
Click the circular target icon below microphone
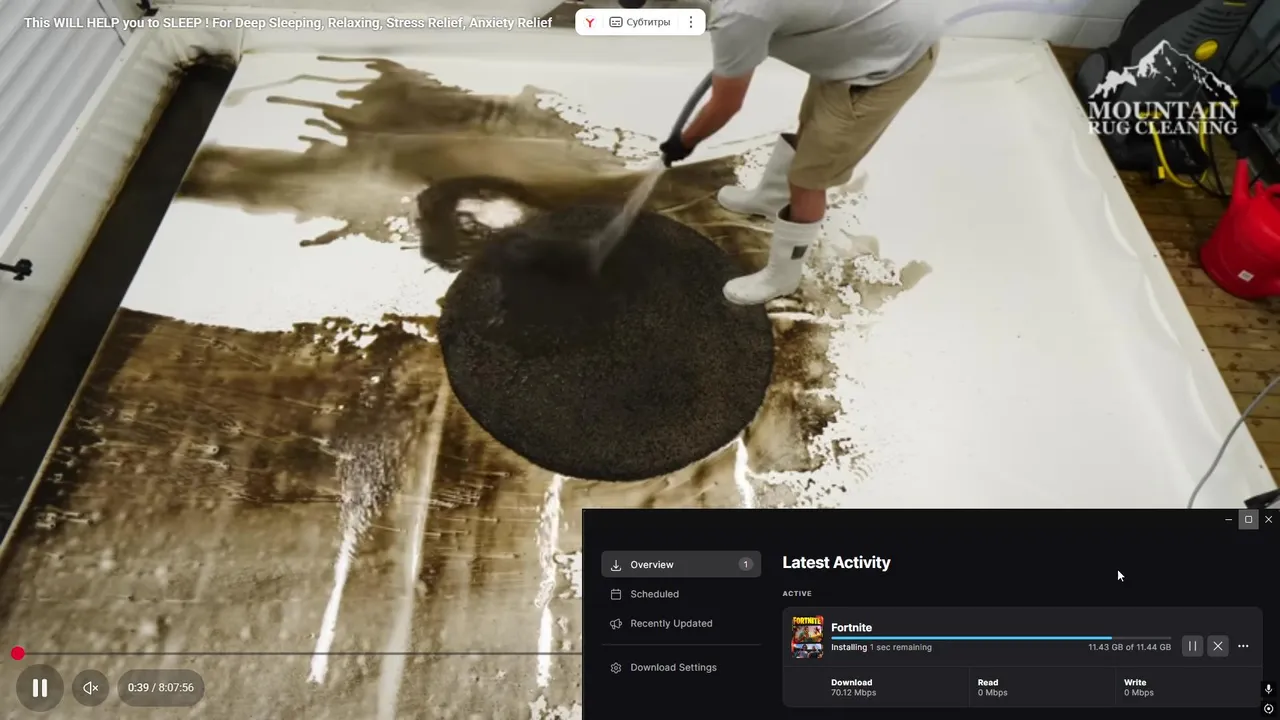point(1268,709)
